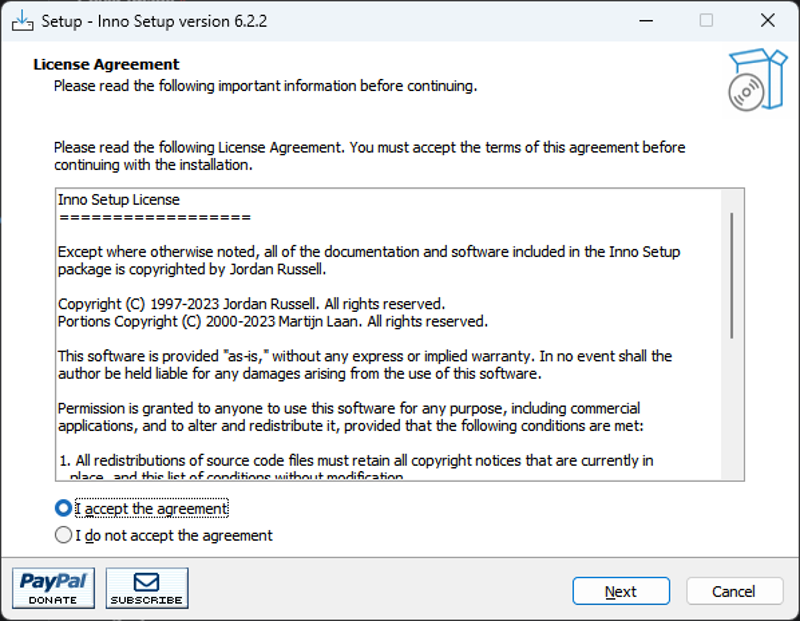This screenshot has height=621, width=800.
Task: Click the disabled maximize window button
Action: coord(706,21)
